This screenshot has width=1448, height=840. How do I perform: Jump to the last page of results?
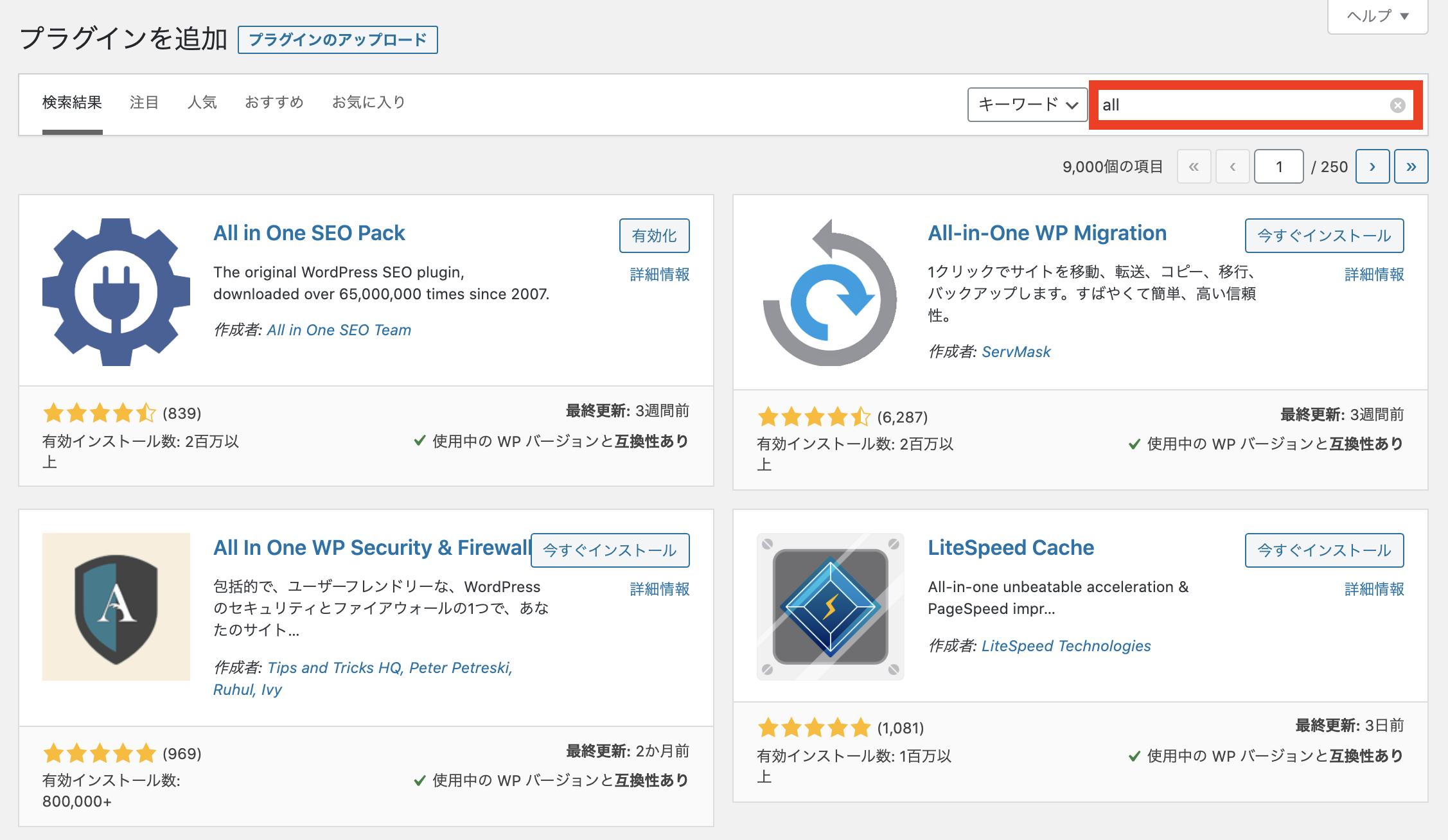(1411, 167)
